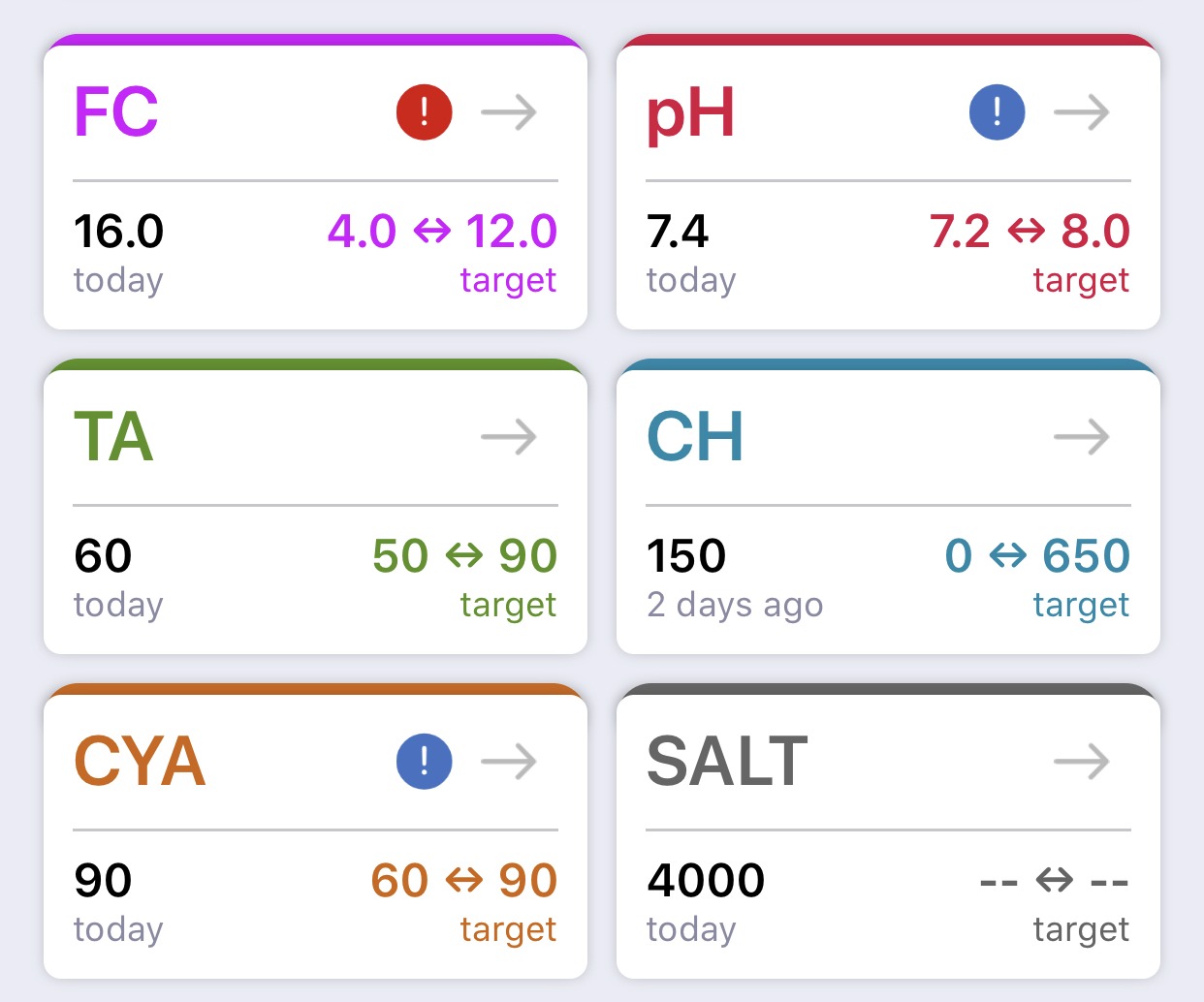Open CH details with the arrow icon

1082,437
